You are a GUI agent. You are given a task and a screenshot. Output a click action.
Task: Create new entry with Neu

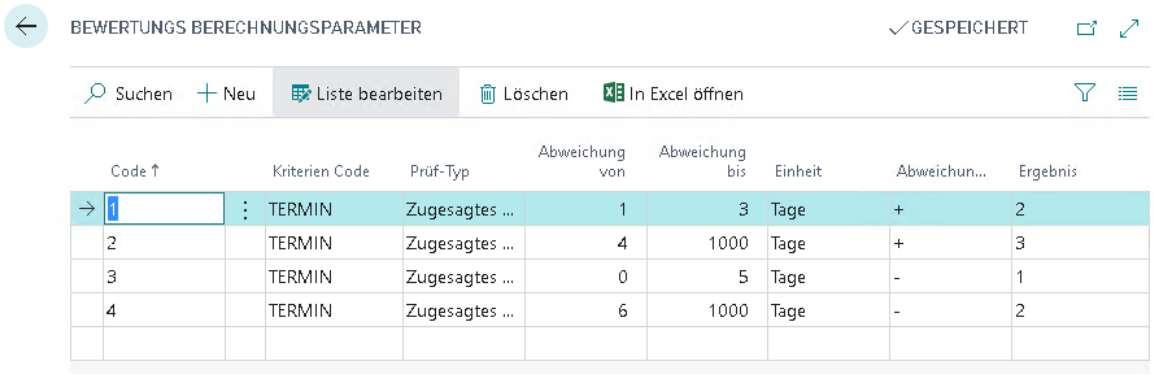point(227,93)
